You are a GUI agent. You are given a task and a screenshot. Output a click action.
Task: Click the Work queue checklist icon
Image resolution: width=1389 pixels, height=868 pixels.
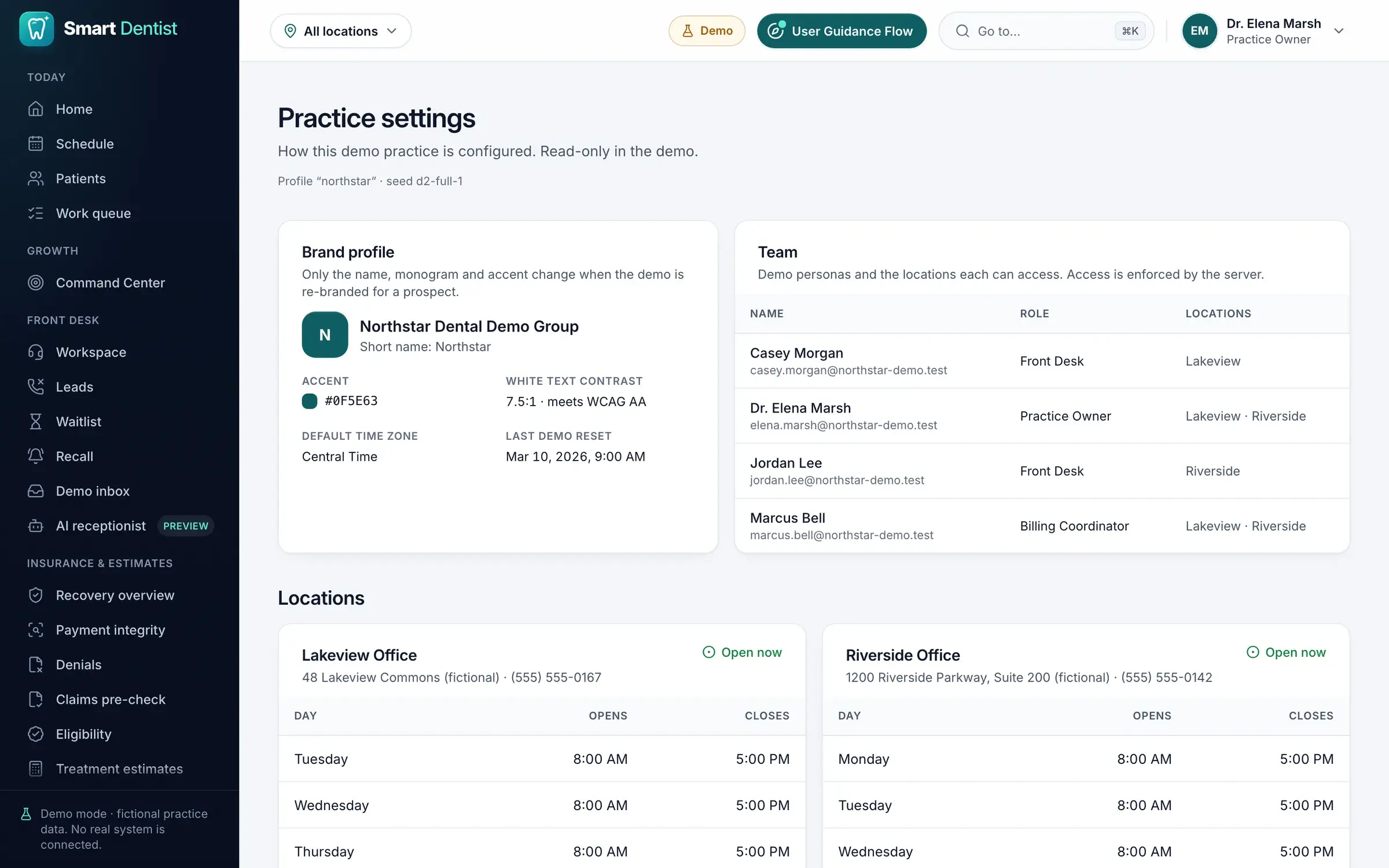36,213
